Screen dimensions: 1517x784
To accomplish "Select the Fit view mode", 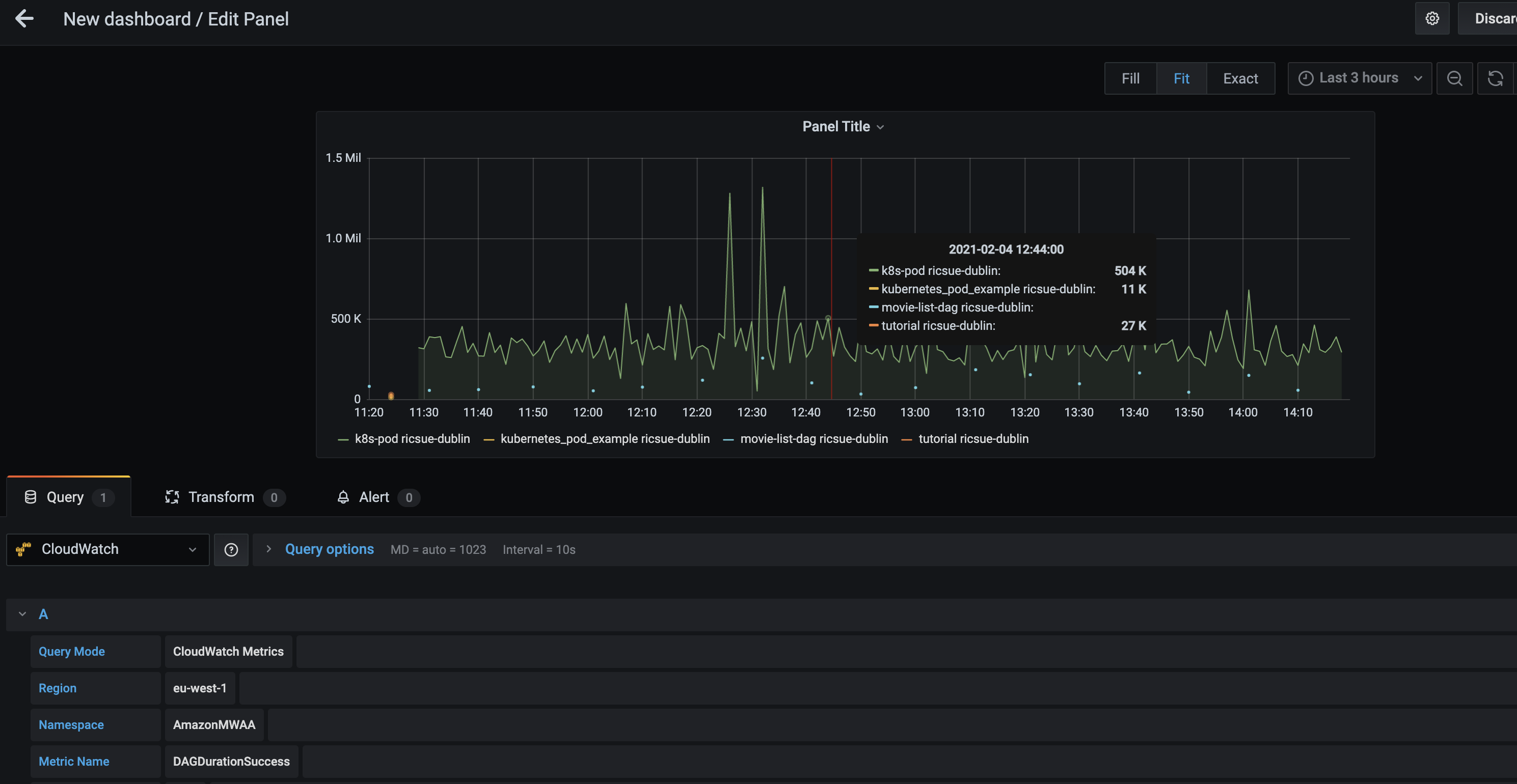I will 1181,78.
